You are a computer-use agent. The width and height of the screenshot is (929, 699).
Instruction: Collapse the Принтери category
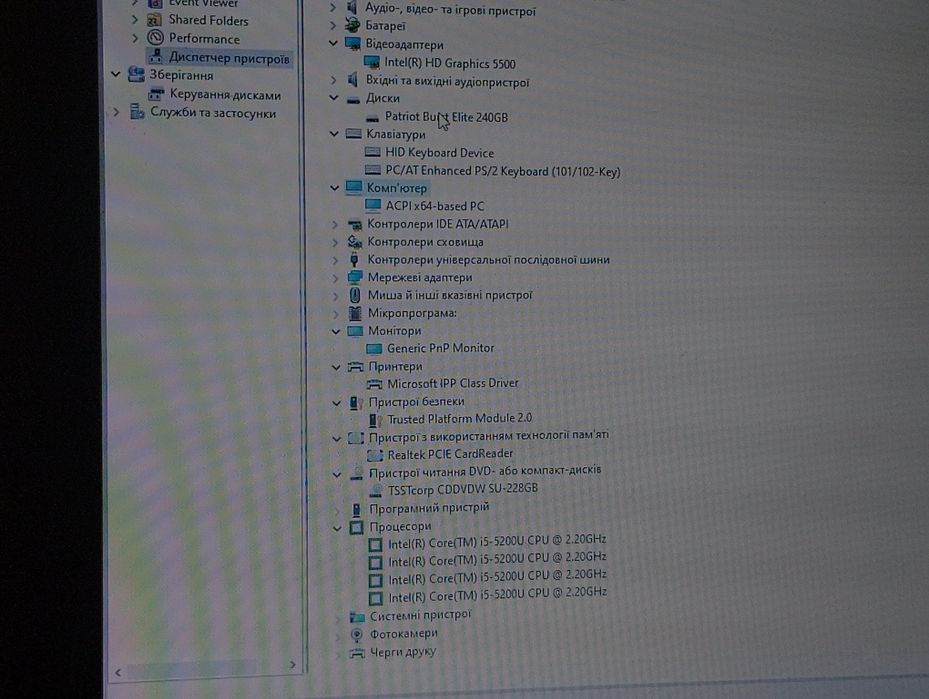[x=337, y=367]
